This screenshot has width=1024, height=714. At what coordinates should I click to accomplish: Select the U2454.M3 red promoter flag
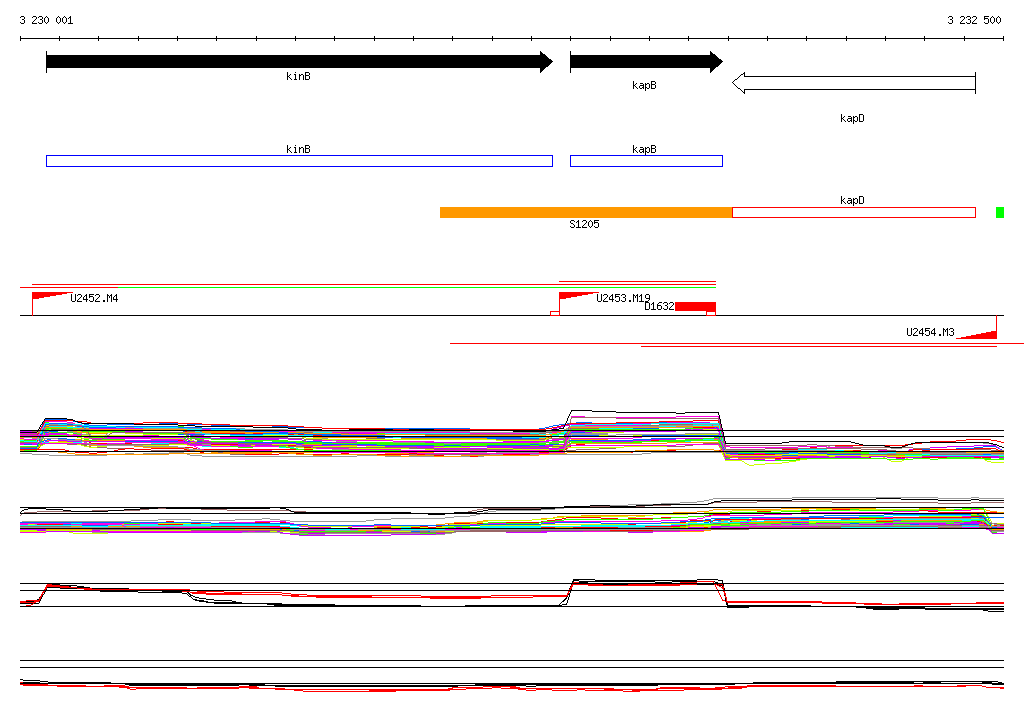(x=978, y=334)
